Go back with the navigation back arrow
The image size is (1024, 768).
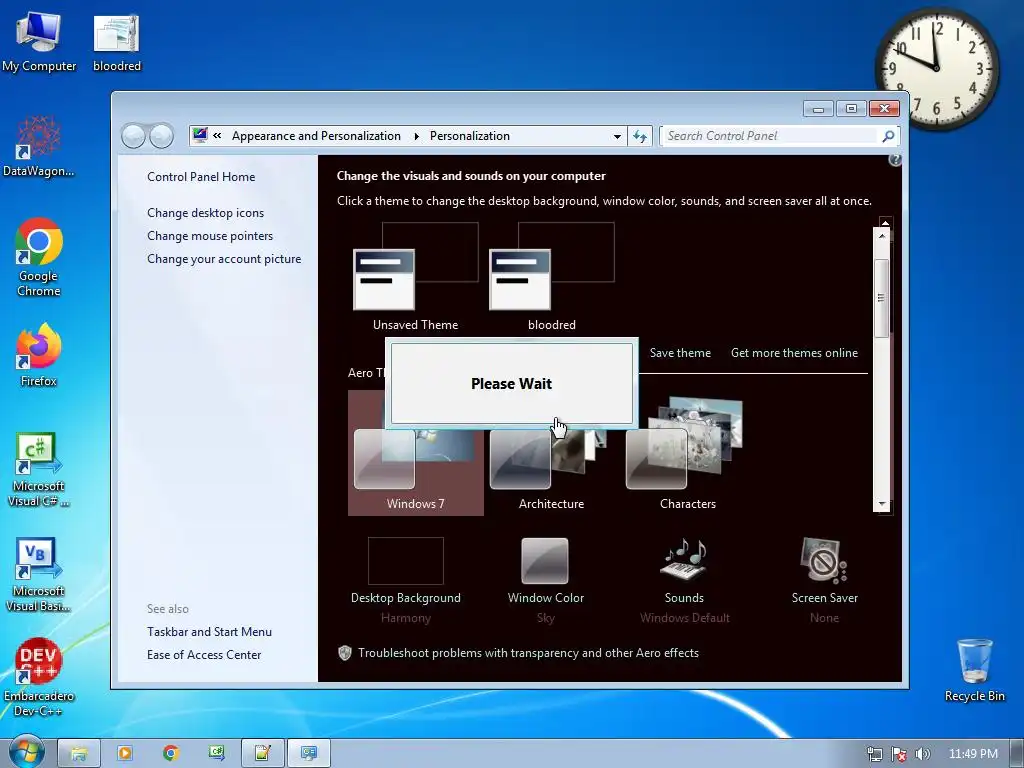(x=133, y=136)
